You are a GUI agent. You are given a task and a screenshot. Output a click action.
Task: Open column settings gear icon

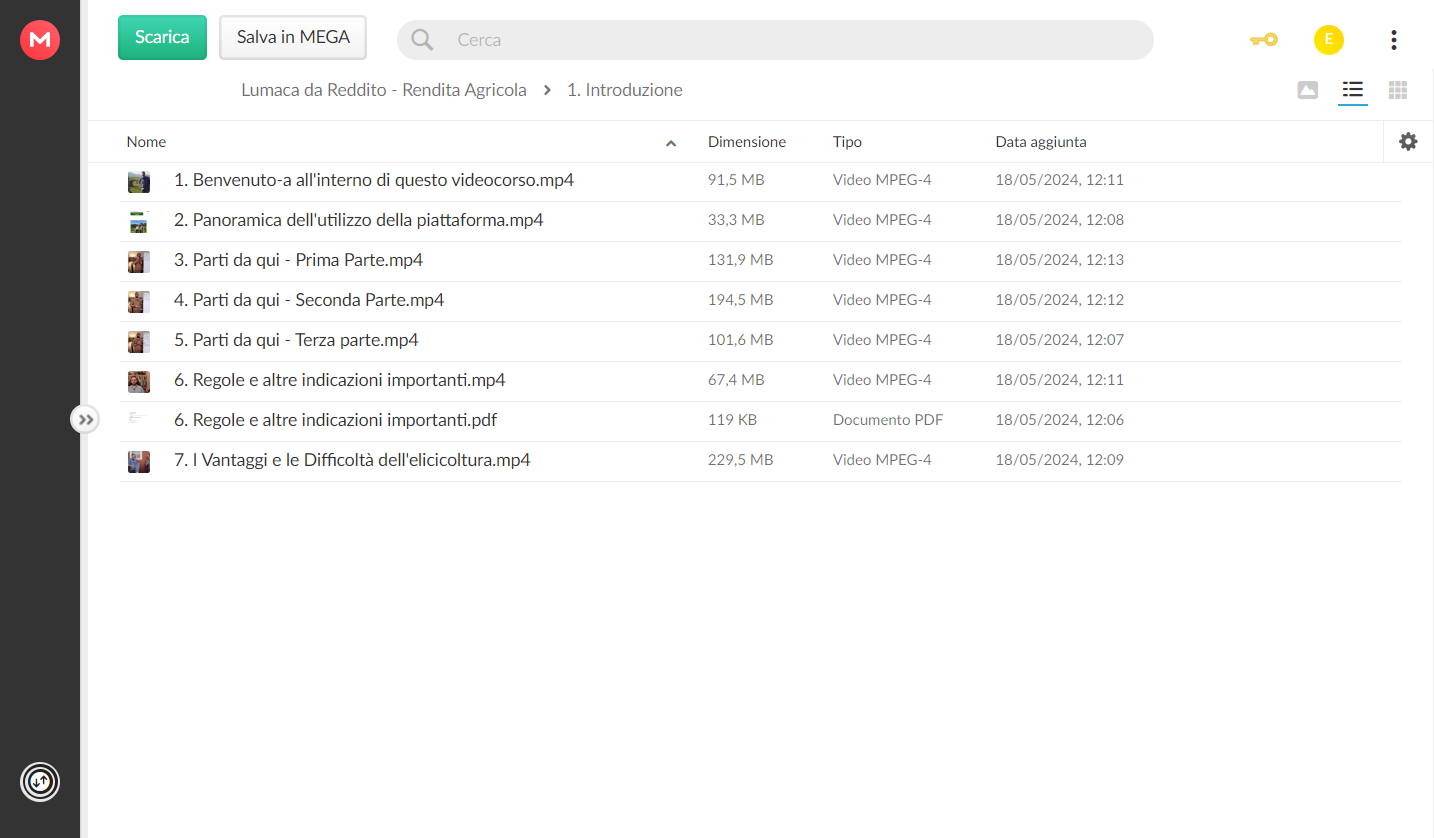1408,142
